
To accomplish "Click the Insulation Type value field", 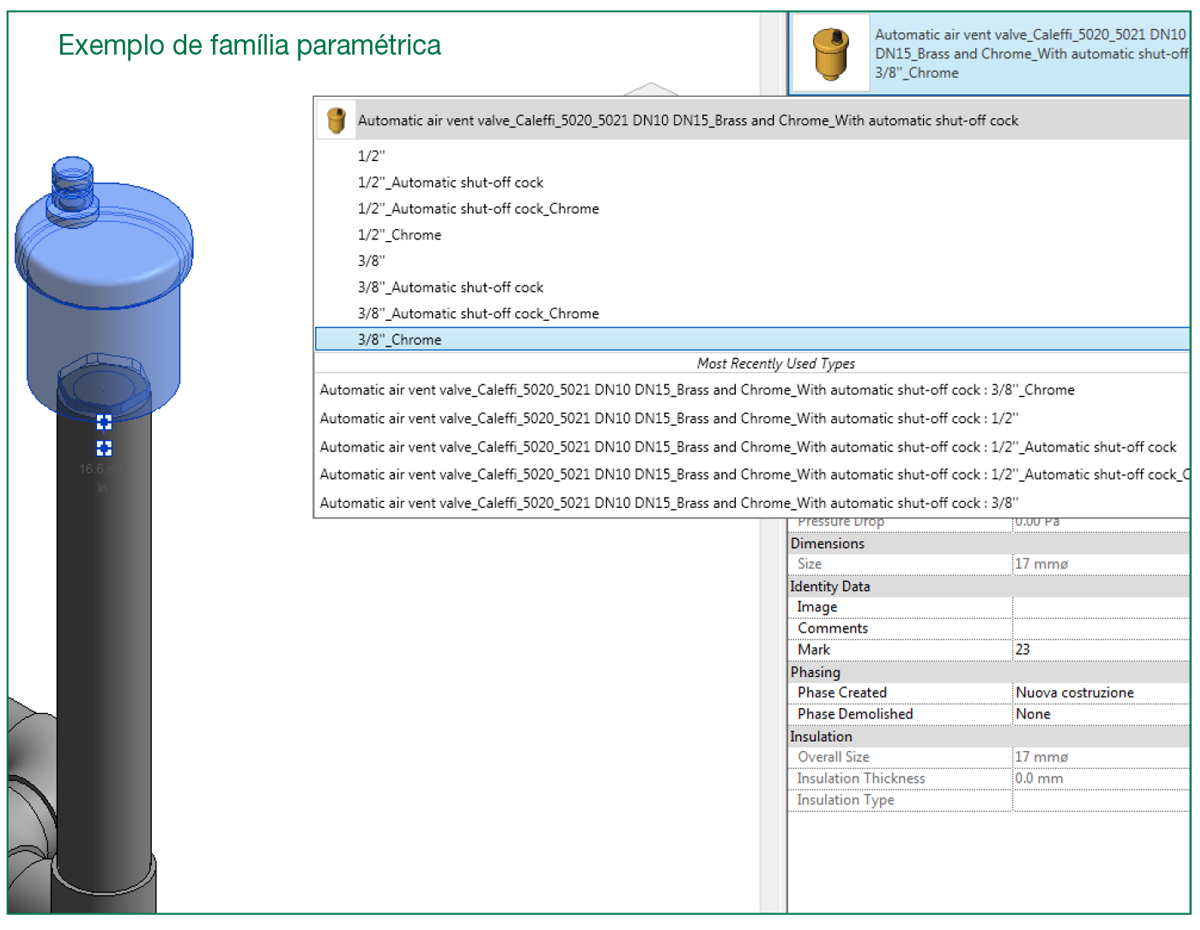I will coord(1102,800).
